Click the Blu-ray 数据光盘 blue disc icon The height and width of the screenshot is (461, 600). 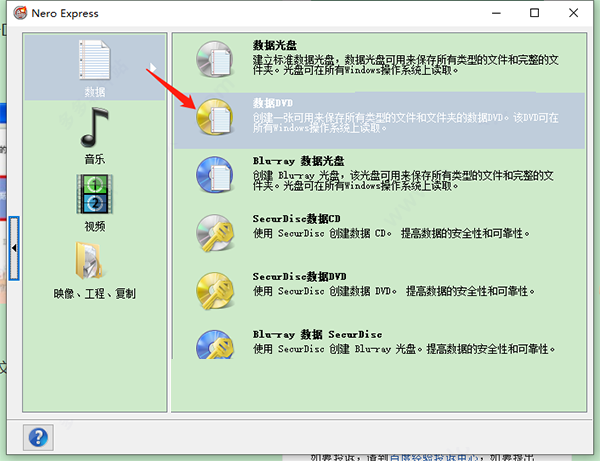pos(215,174)
